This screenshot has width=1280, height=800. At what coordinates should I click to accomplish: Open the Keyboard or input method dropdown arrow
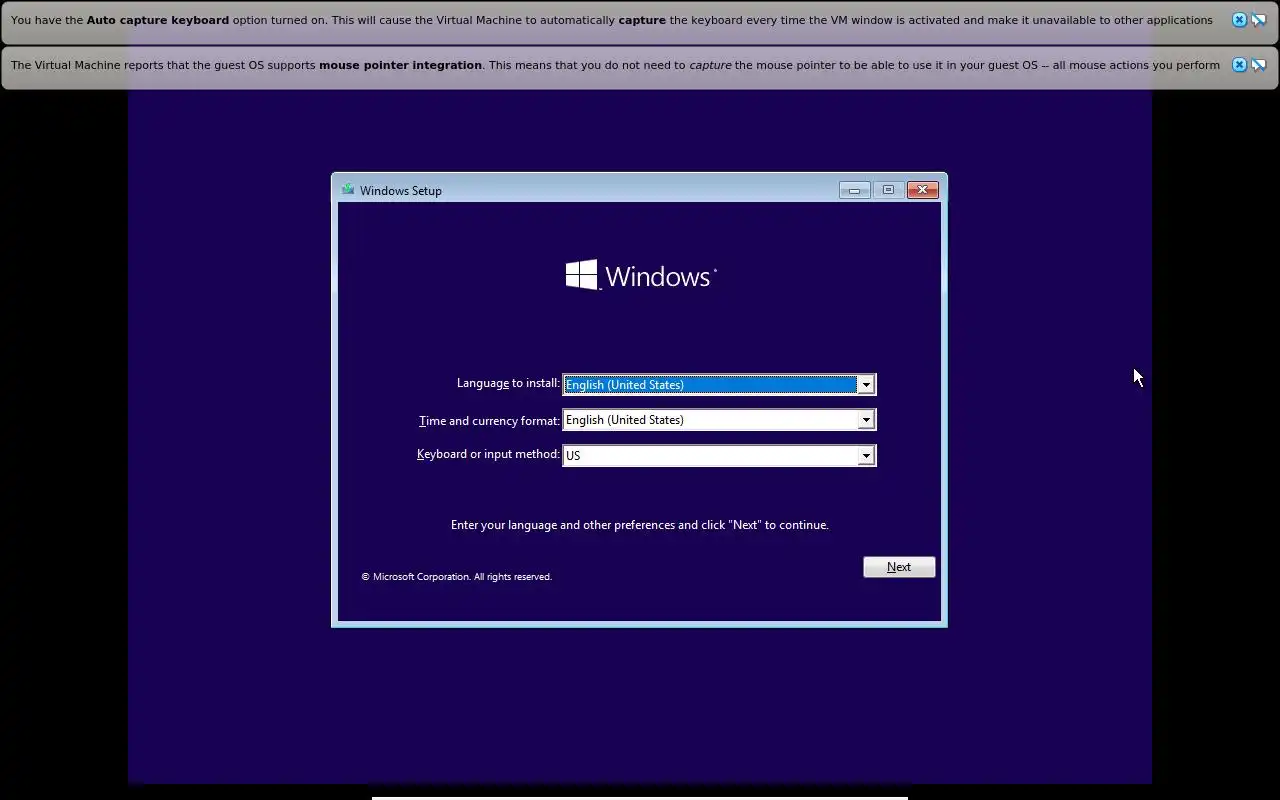866,456
